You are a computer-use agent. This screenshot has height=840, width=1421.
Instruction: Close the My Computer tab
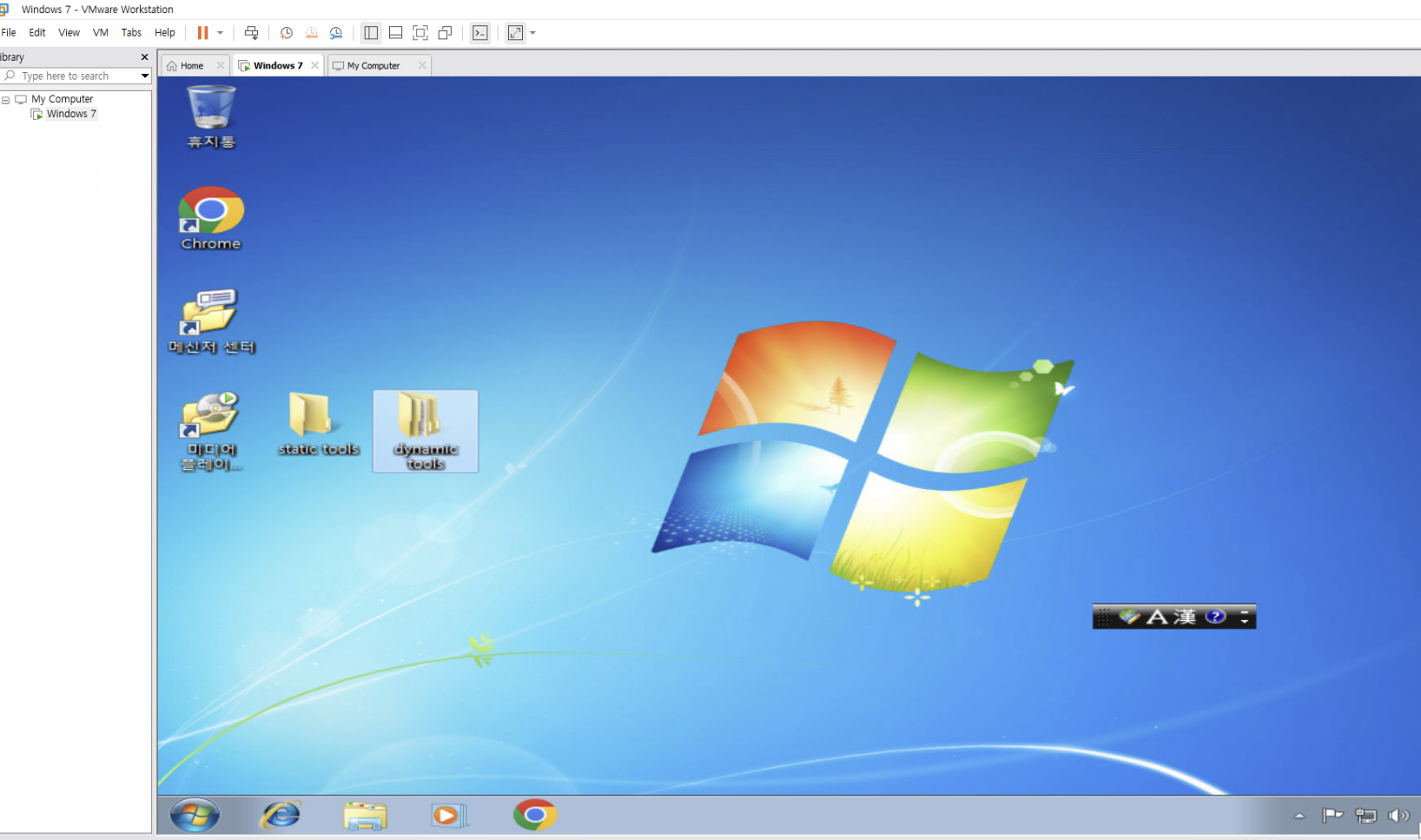pyautogui.click(x=422, y=65)
